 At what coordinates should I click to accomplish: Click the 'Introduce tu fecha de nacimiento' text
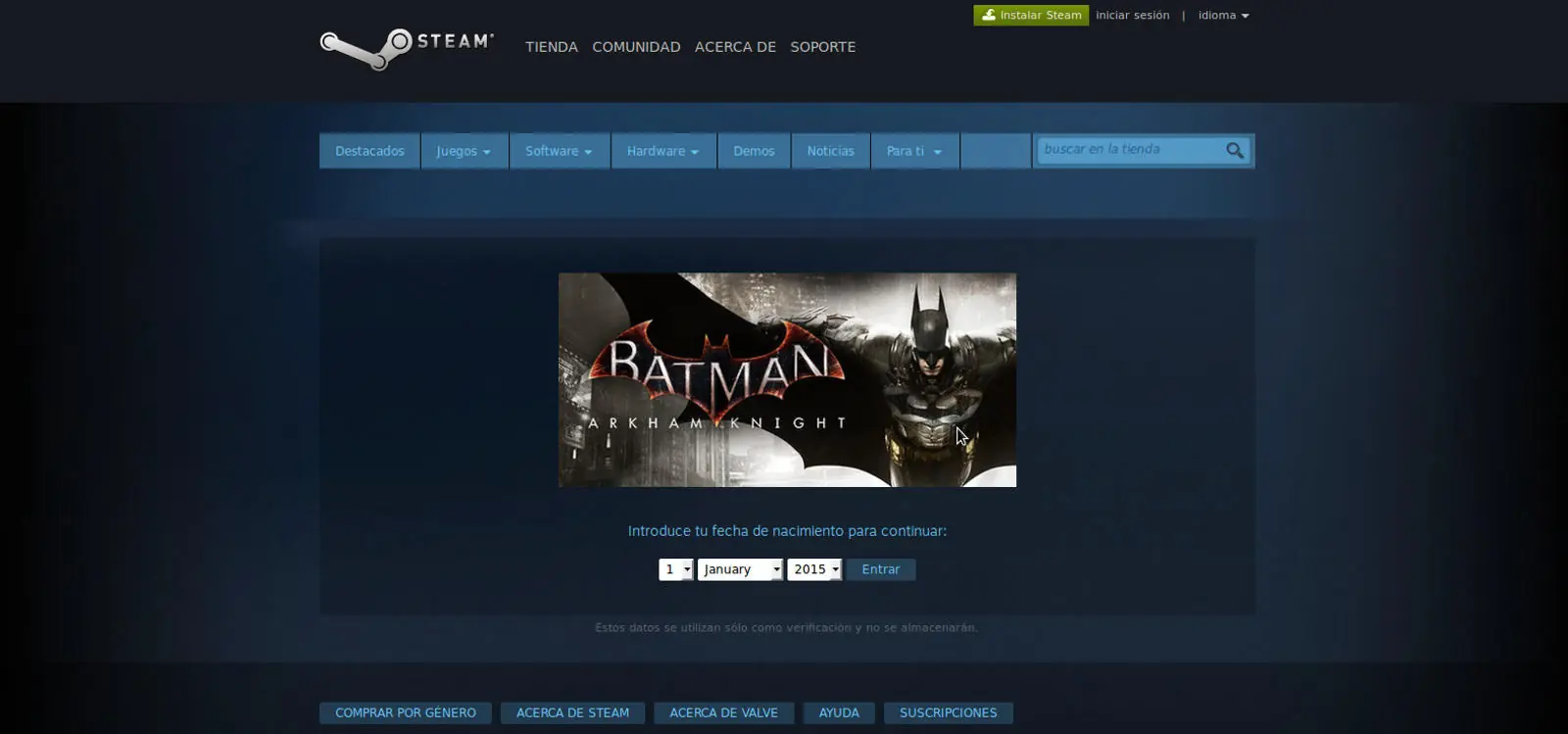[x=787, y=531]
